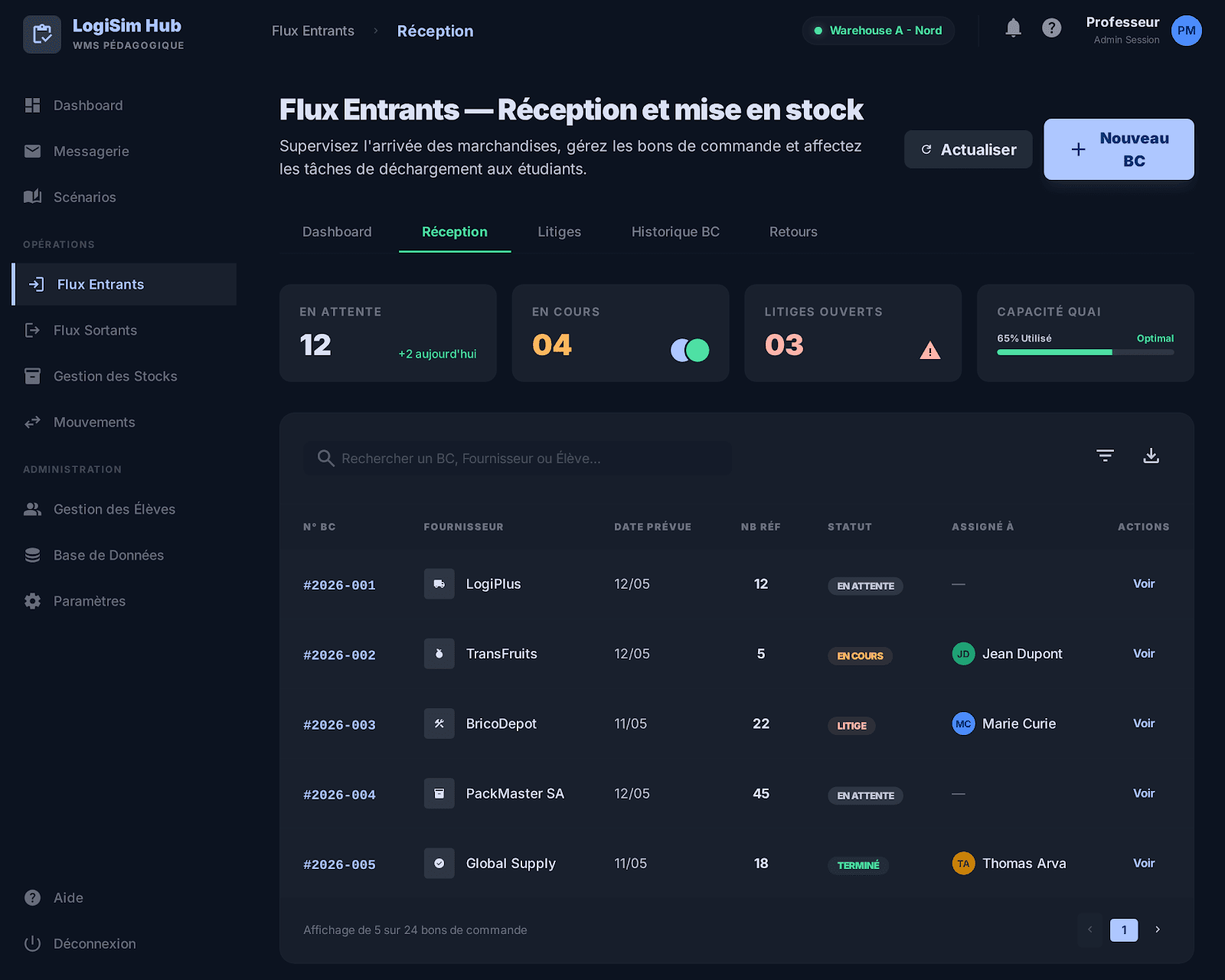Click the search magnifier icon
The width and height of the screenshot is (1225, 980).
tap(325, 458)
